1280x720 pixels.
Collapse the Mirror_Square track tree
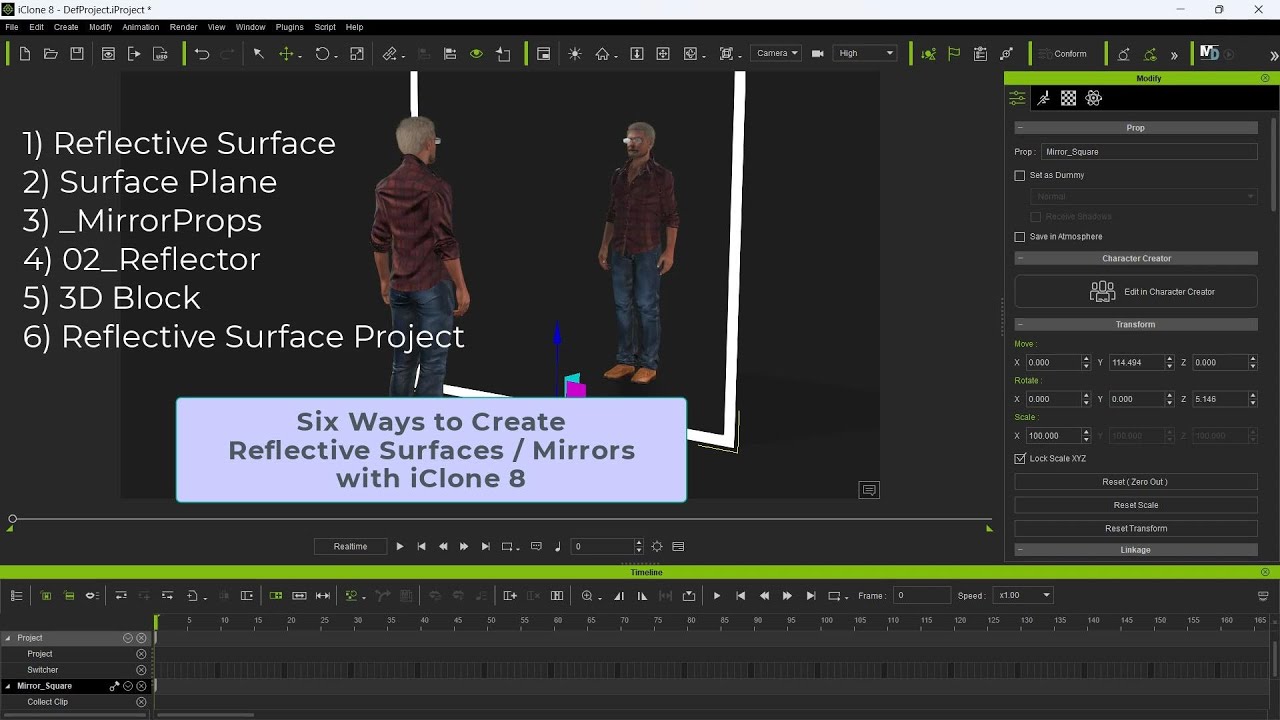click(x=8, y=687)
